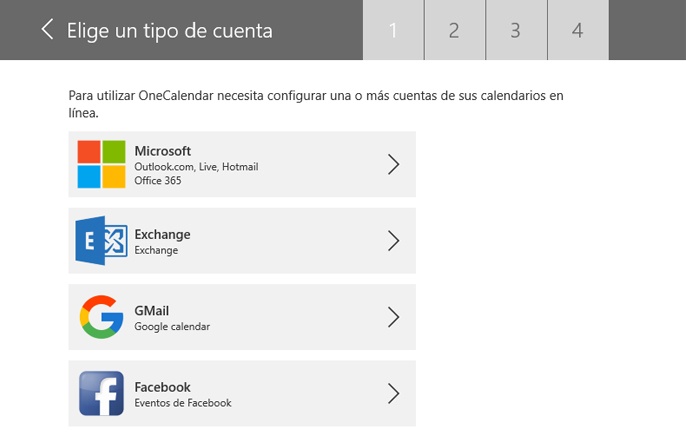The width and height of the screenshot is (686, 434).
Task: Open Exchange account chevron arrow
Action: [393, 241]
